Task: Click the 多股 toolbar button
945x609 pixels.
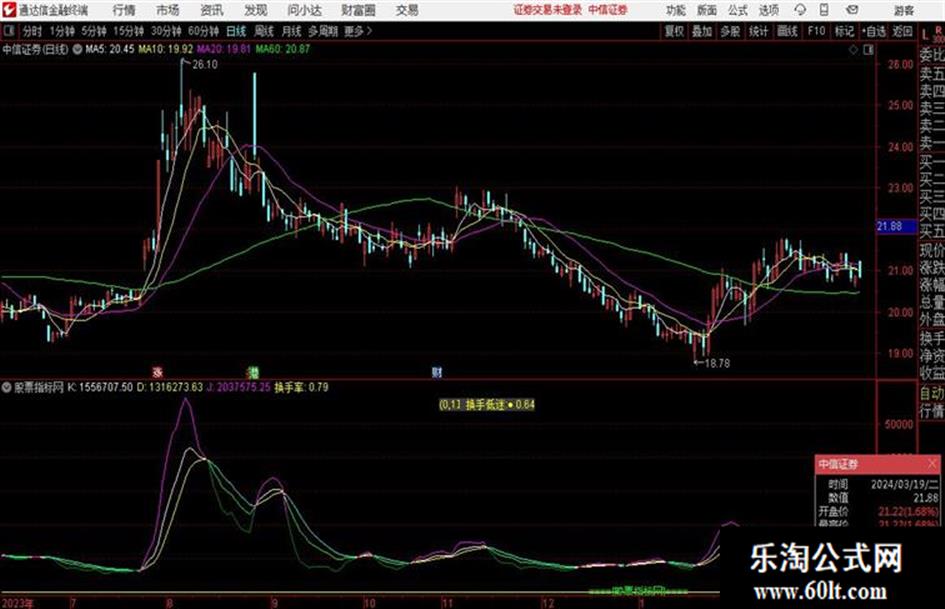Action: (x=730, y=31)
